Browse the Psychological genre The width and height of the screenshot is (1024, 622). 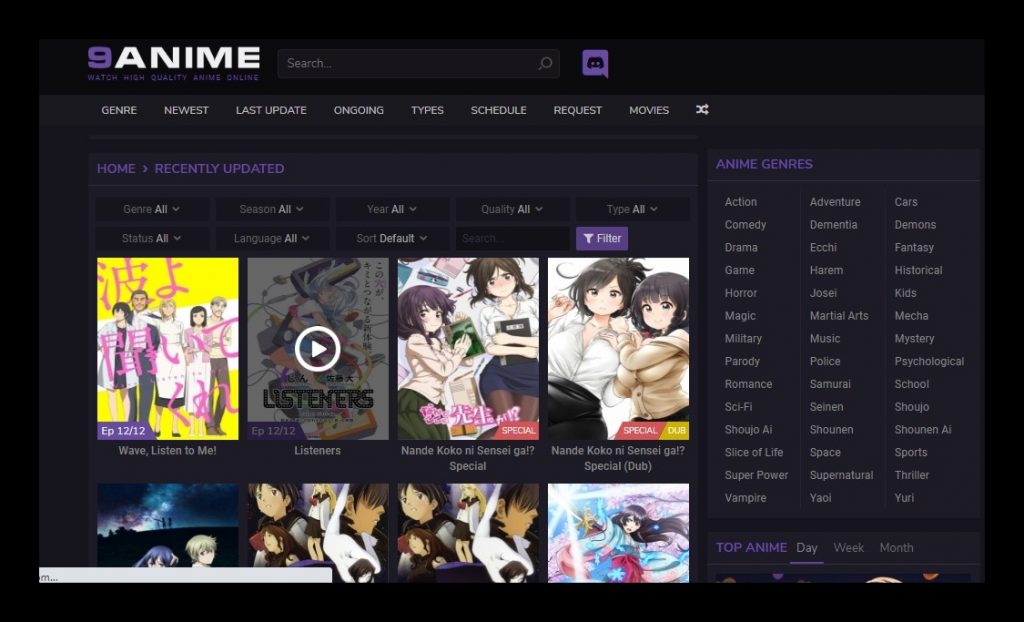(x=929, y=361)
